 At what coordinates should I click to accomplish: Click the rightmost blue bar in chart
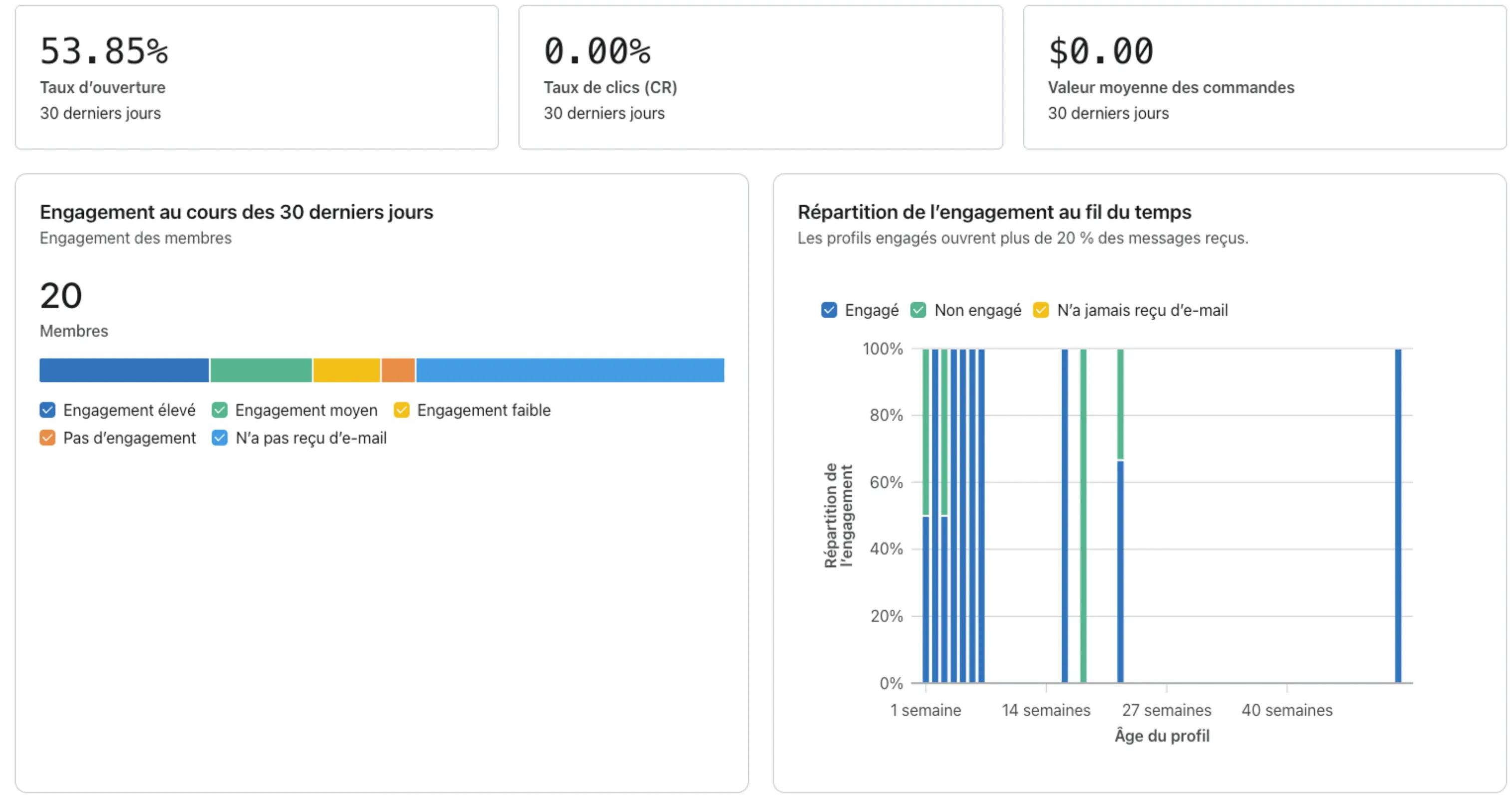(1398, 517)
